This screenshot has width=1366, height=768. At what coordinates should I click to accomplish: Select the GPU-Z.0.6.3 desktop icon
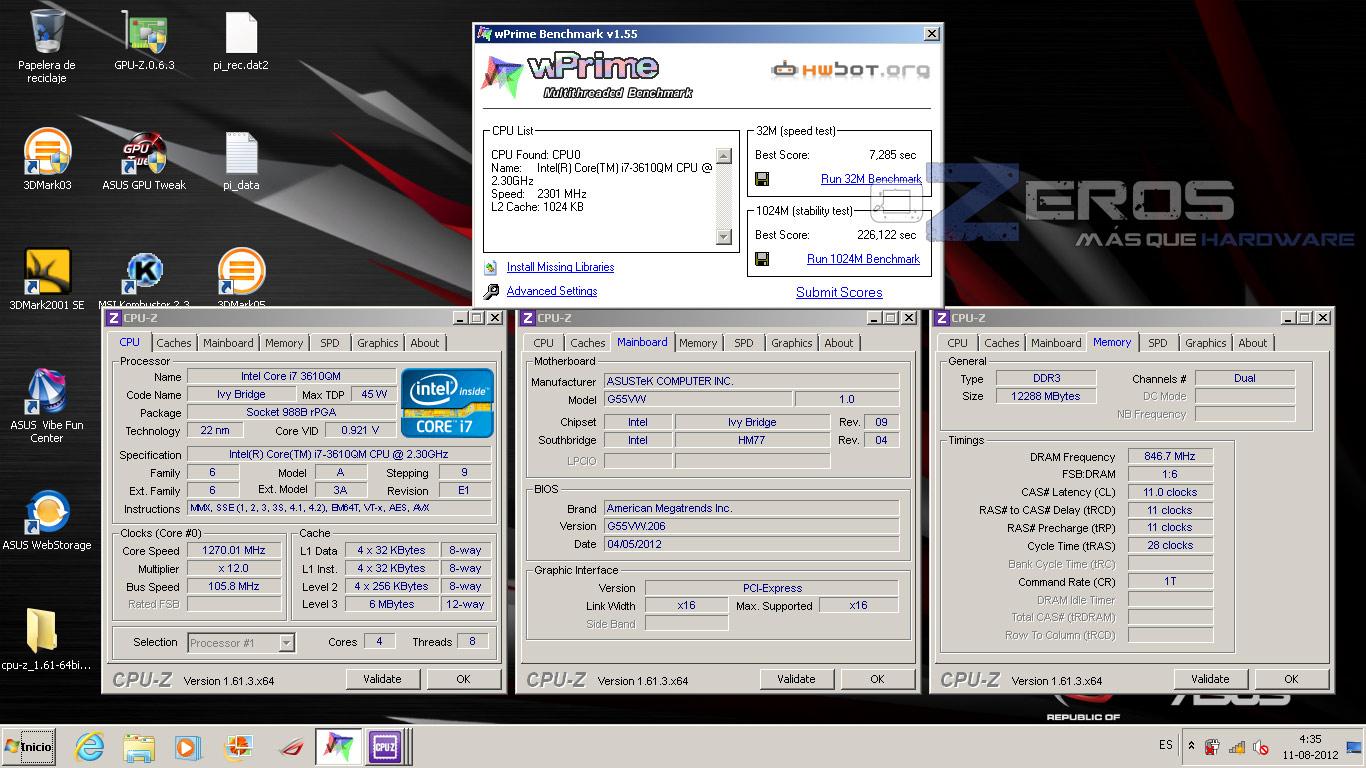click(x=144, y=33)
